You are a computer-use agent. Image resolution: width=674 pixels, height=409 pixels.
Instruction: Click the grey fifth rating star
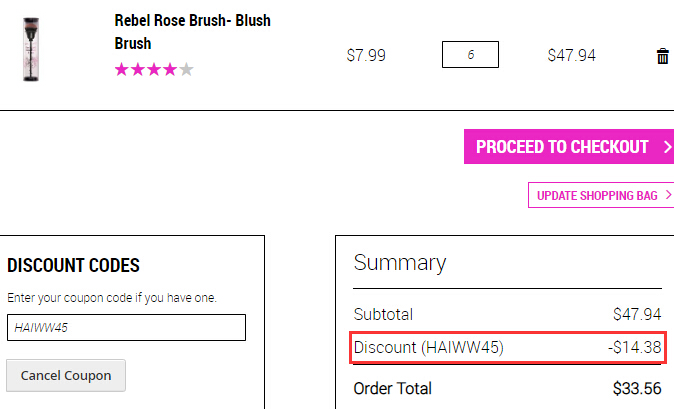click(186, 69)
